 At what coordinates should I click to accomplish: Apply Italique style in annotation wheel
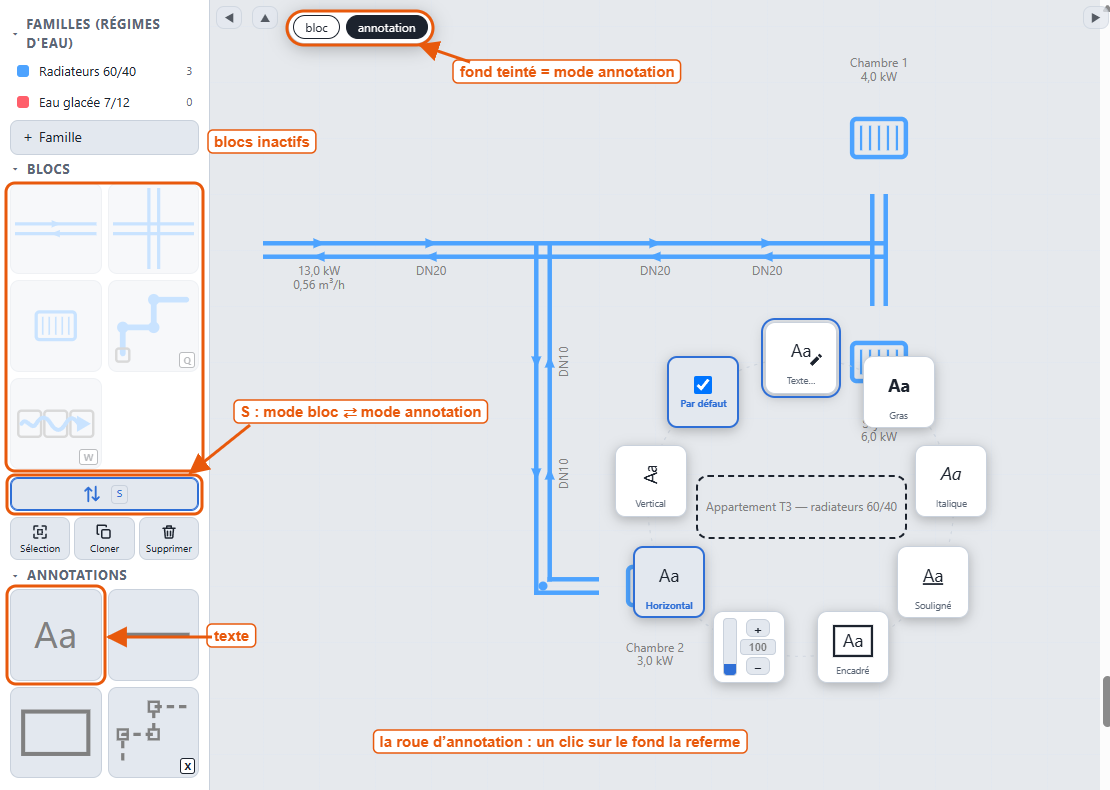(951, 481)
